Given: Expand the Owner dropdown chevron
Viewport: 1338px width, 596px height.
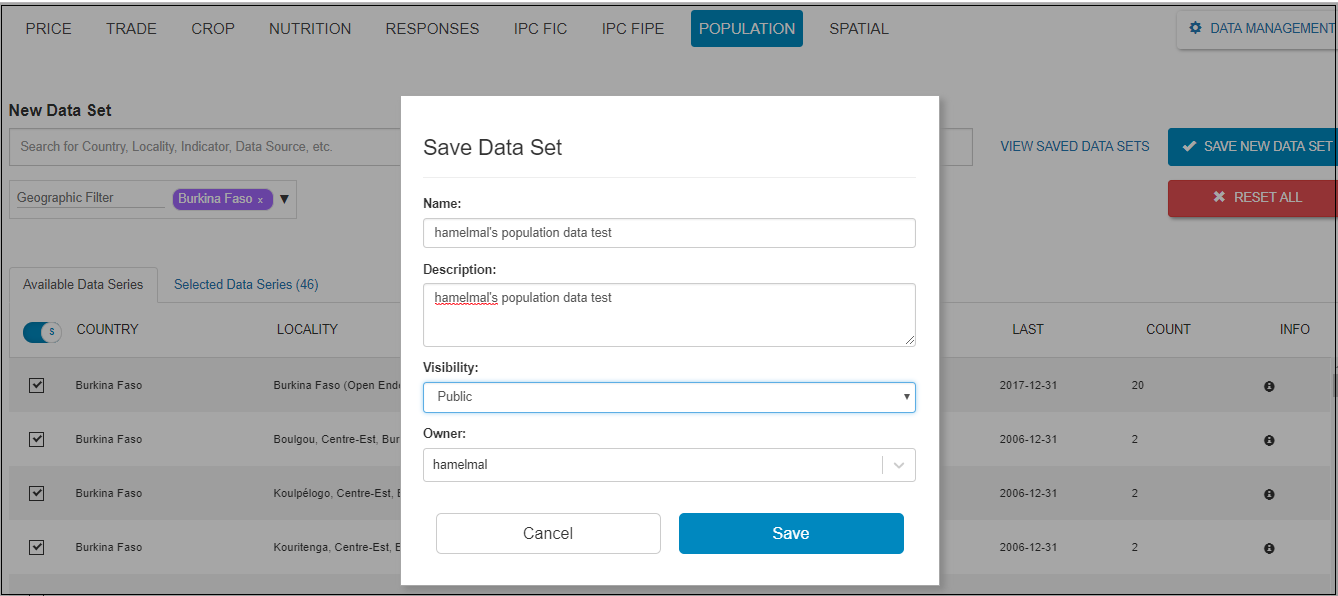Looking at the screenshot, I should point(898,465).
